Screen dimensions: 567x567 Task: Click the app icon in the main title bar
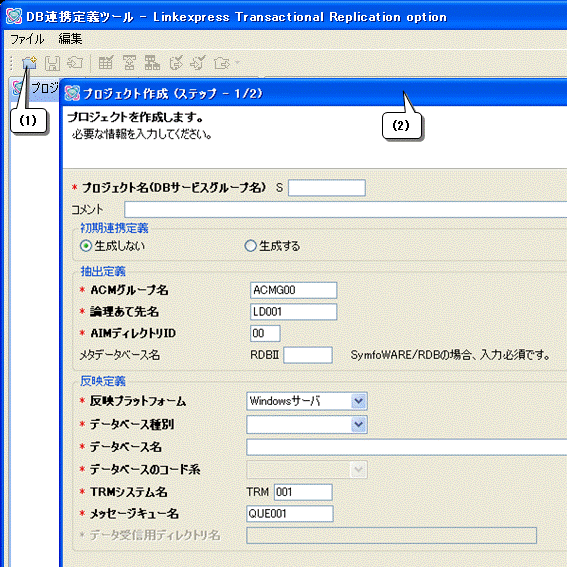[14, 16]
